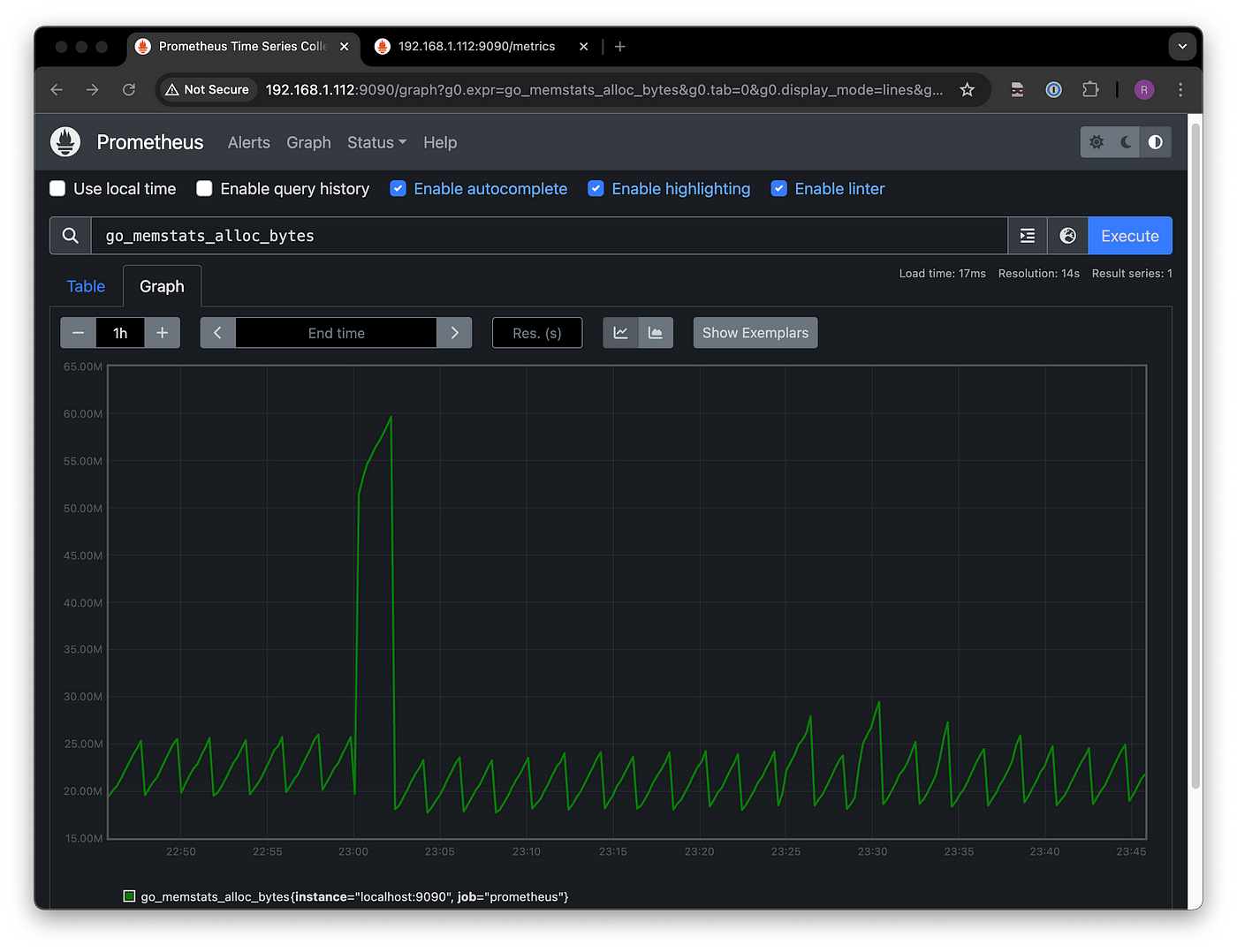
Task: Enable query history checkbox
Action: point(204,189)
